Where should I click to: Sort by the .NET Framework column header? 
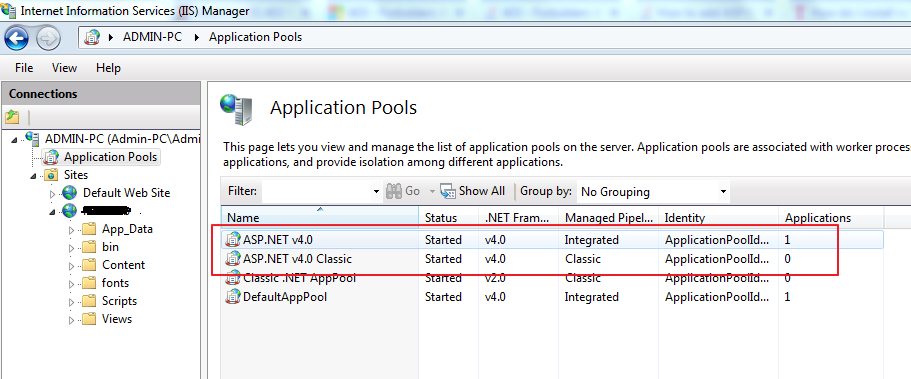(x=519, y=218)
